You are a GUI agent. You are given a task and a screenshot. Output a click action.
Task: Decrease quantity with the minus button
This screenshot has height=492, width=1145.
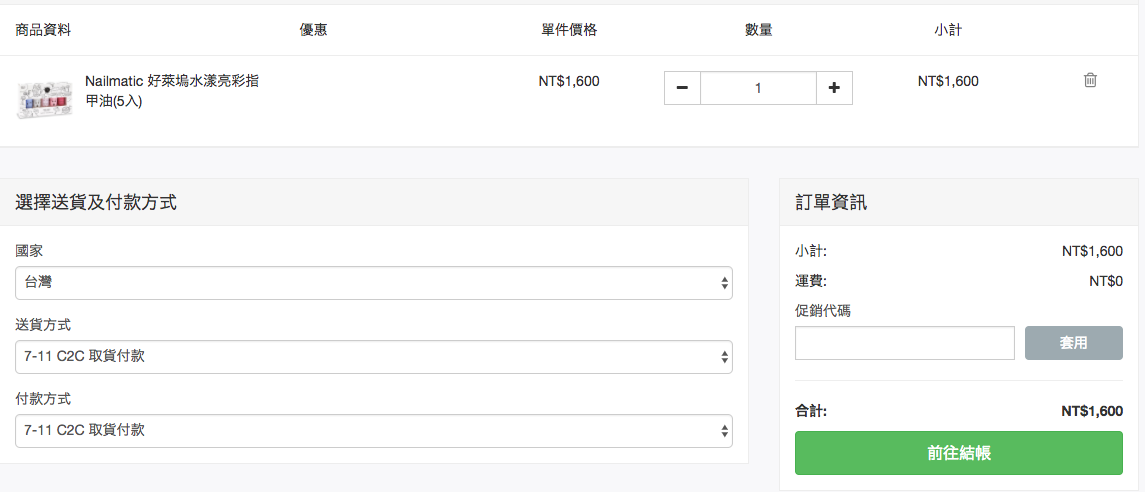(682, 88)
